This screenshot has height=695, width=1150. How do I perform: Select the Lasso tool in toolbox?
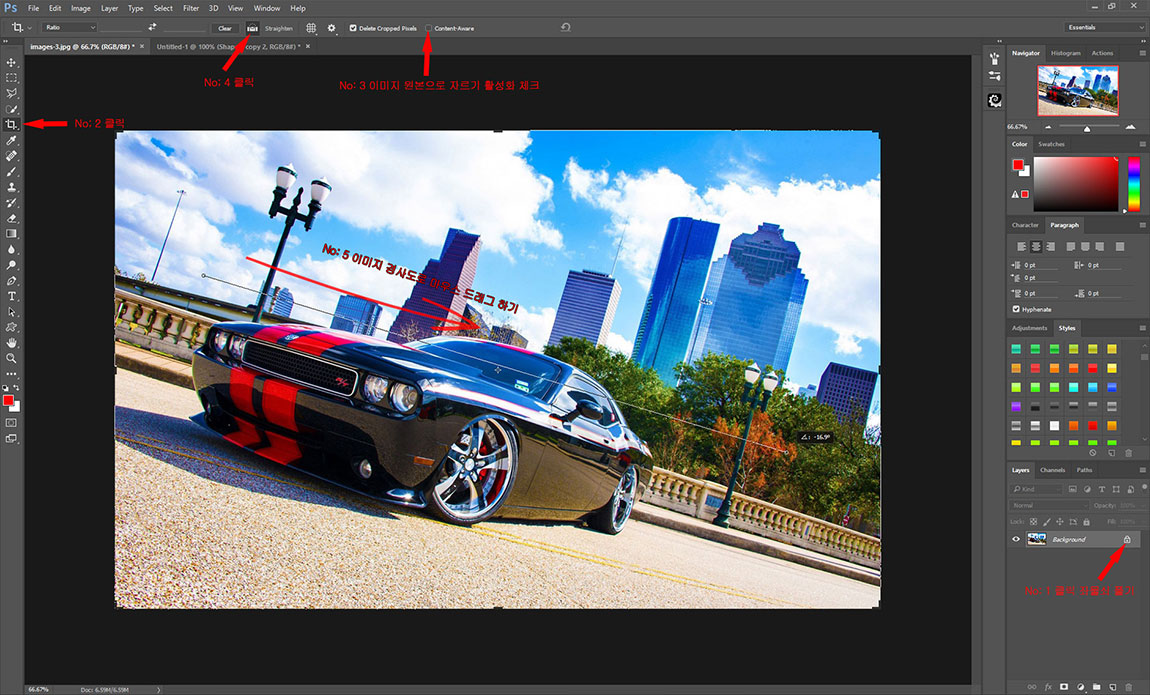point(11,93)
